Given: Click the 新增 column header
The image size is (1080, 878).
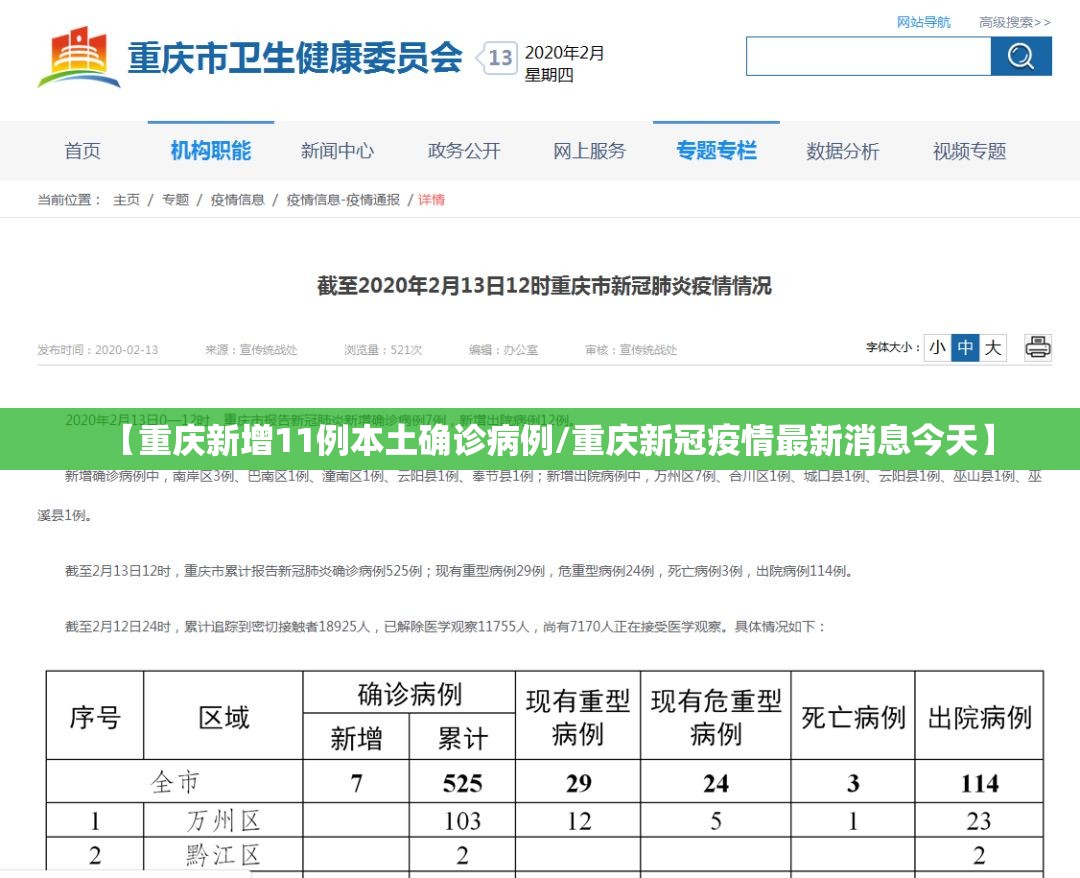Looking at the screenshot, I should tap(356, 738).
